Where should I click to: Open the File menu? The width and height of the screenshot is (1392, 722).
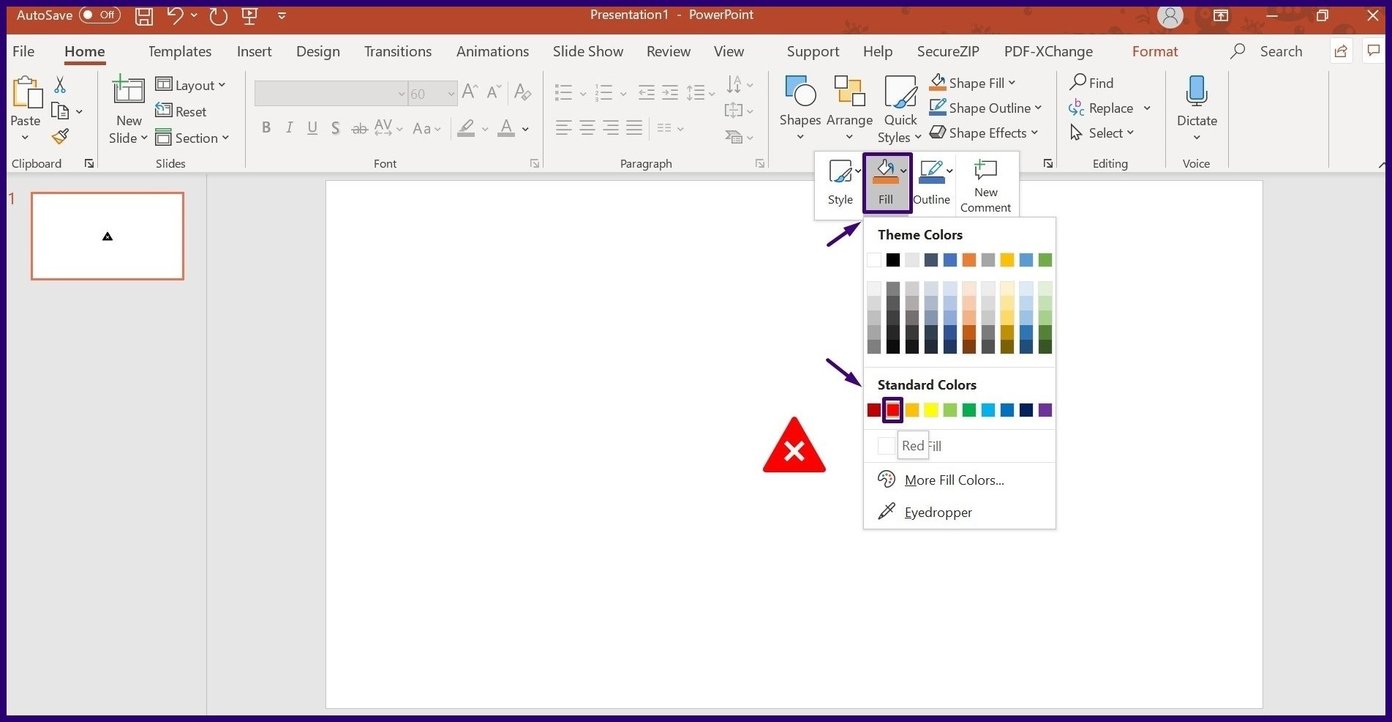tap(23, 51)
